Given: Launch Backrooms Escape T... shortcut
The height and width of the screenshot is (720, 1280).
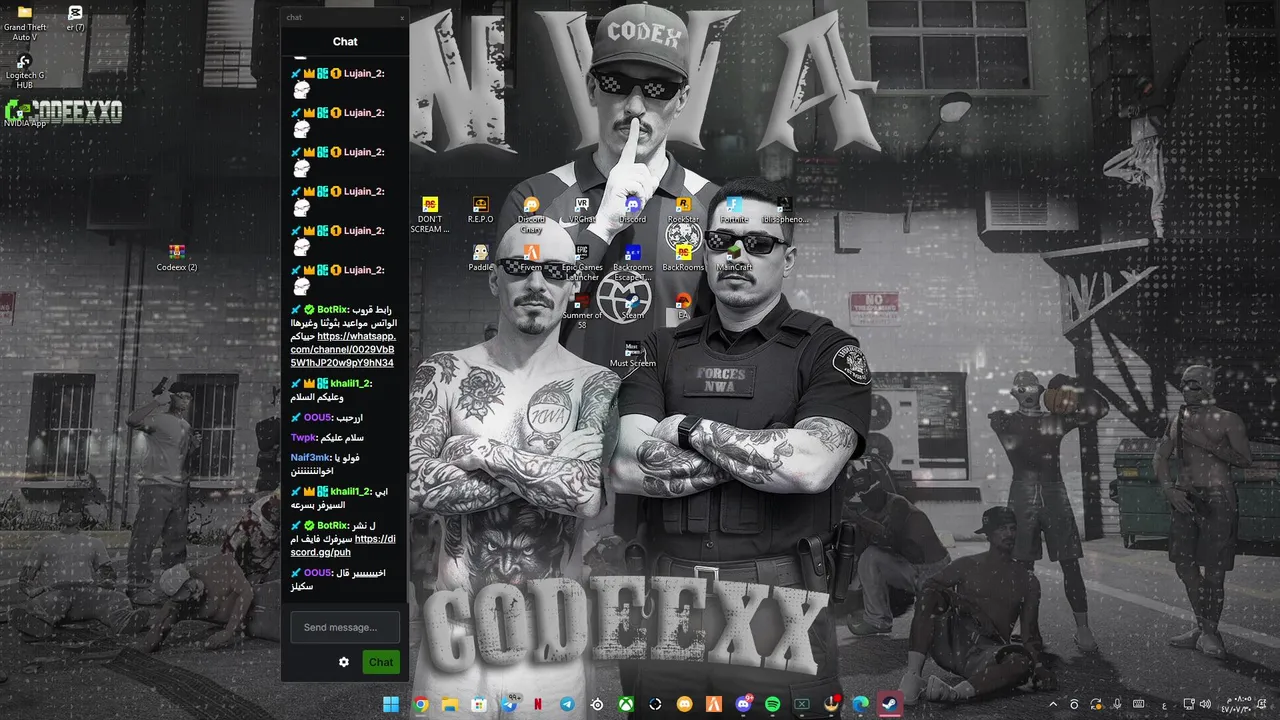Looking at the screenshot, I should pyautogui.click(x=632, y=263).
